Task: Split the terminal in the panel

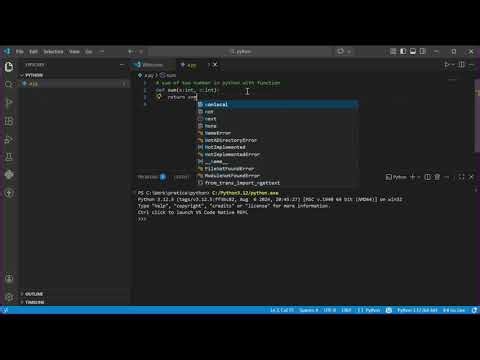Action: 427,177
